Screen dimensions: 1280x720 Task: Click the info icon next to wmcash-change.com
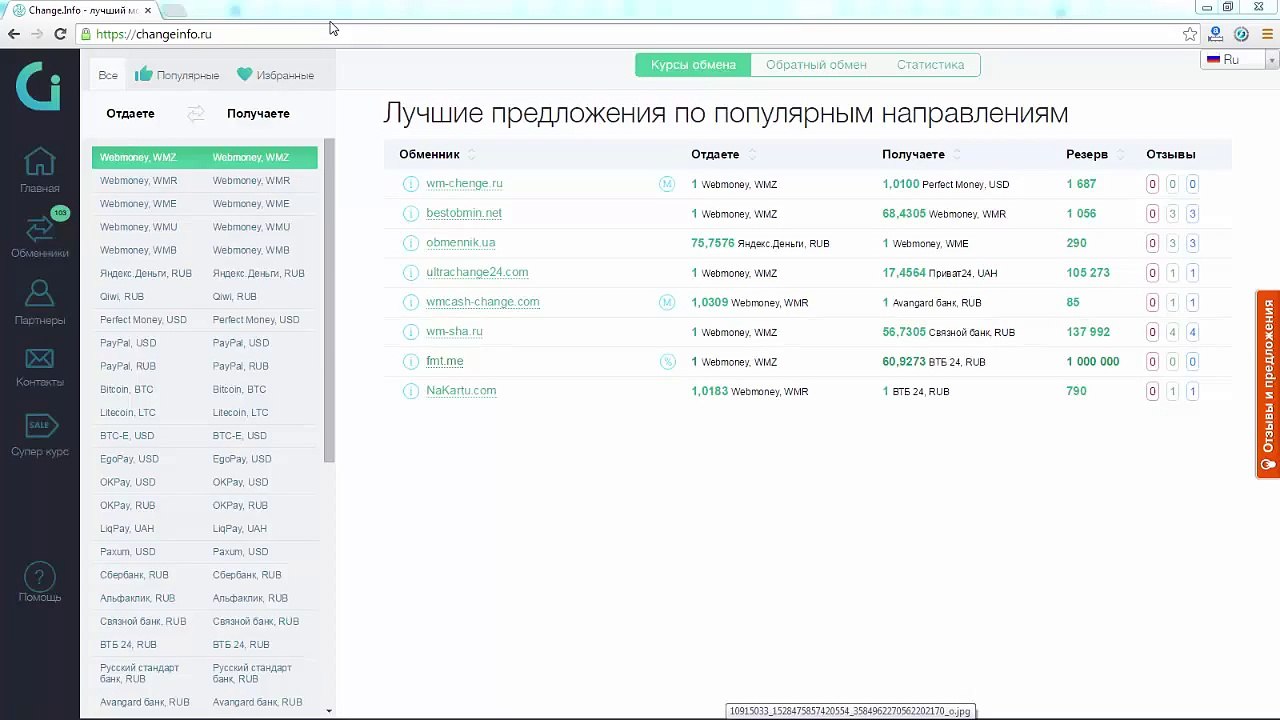[410, 302]
